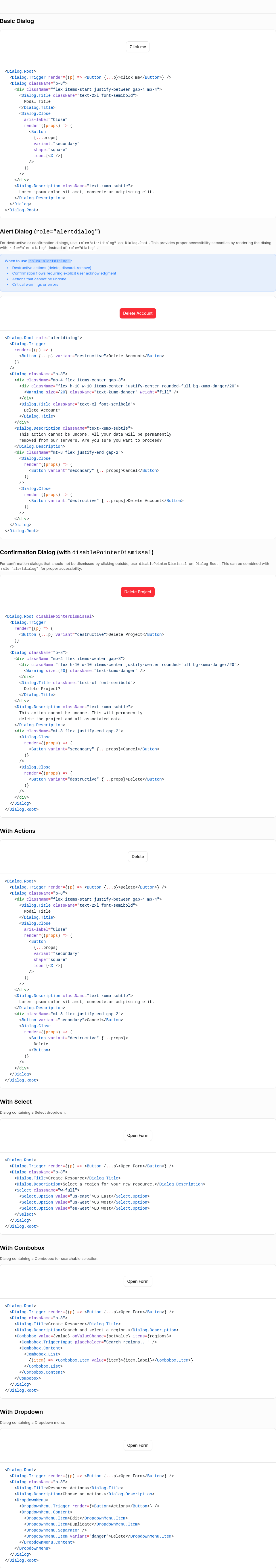Screen dimensions: 276x1568
Task: Click the Select.Option "US East" code line
Action: (x=84, y=1196)
